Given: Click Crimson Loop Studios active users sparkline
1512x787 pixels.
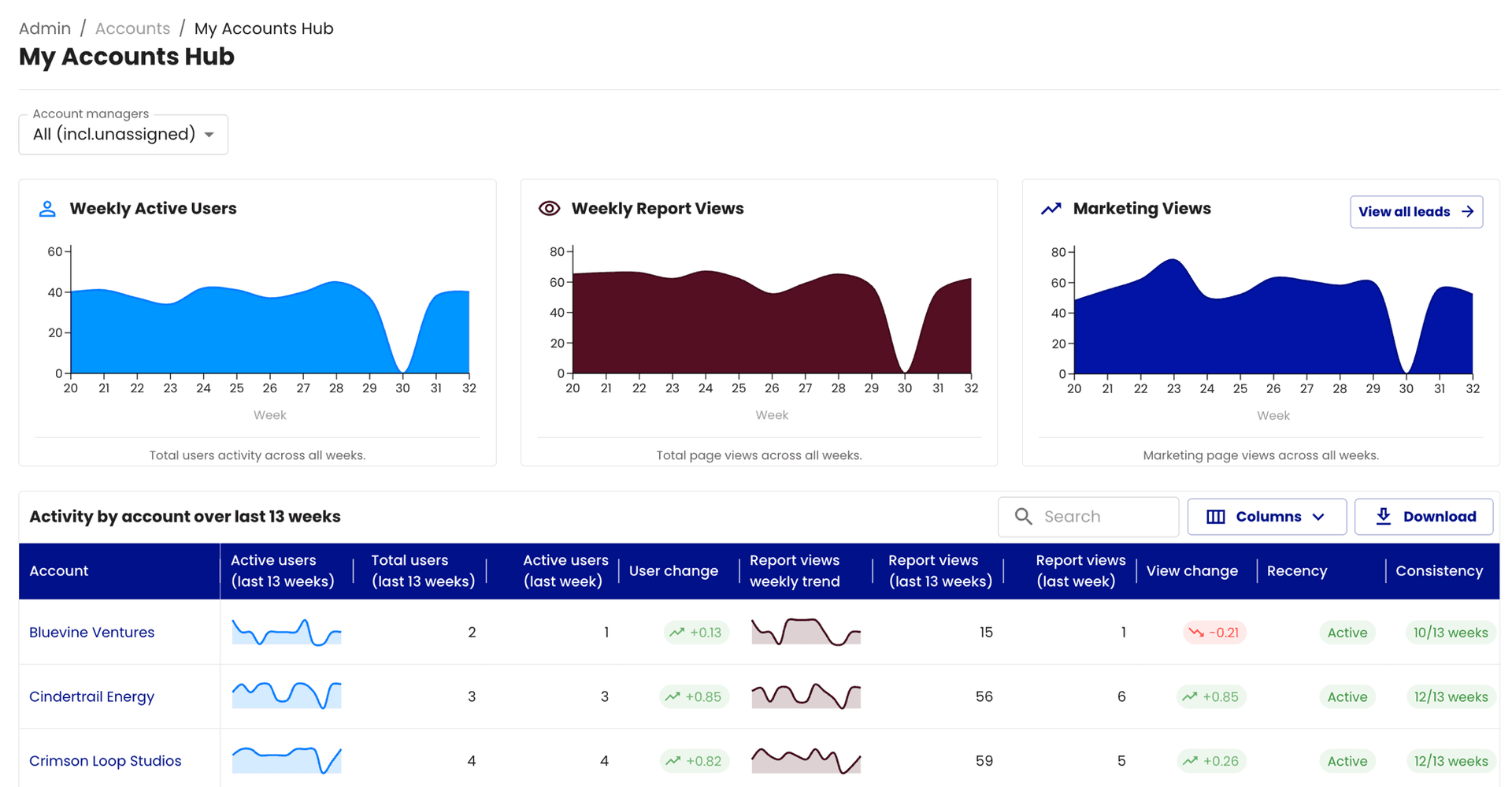Looking at the screenshot, I should pos(287,761).
